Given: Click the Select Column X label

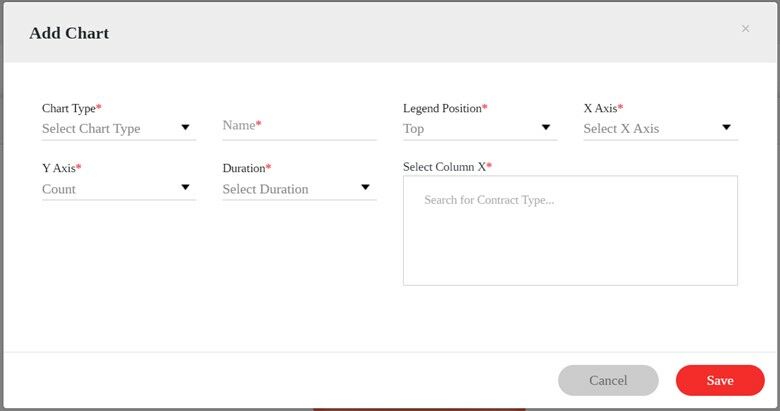Looking at the screenshot, I should click(x=447, y=166).
